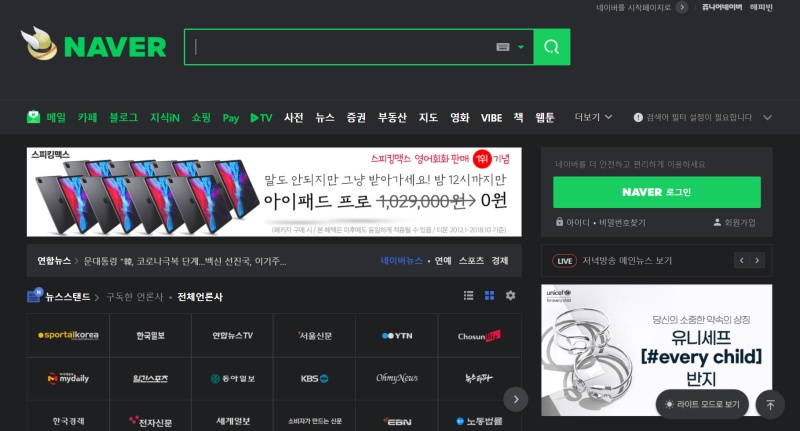
Task: Expand the 더보기 menu
Action: coord(593,117)
